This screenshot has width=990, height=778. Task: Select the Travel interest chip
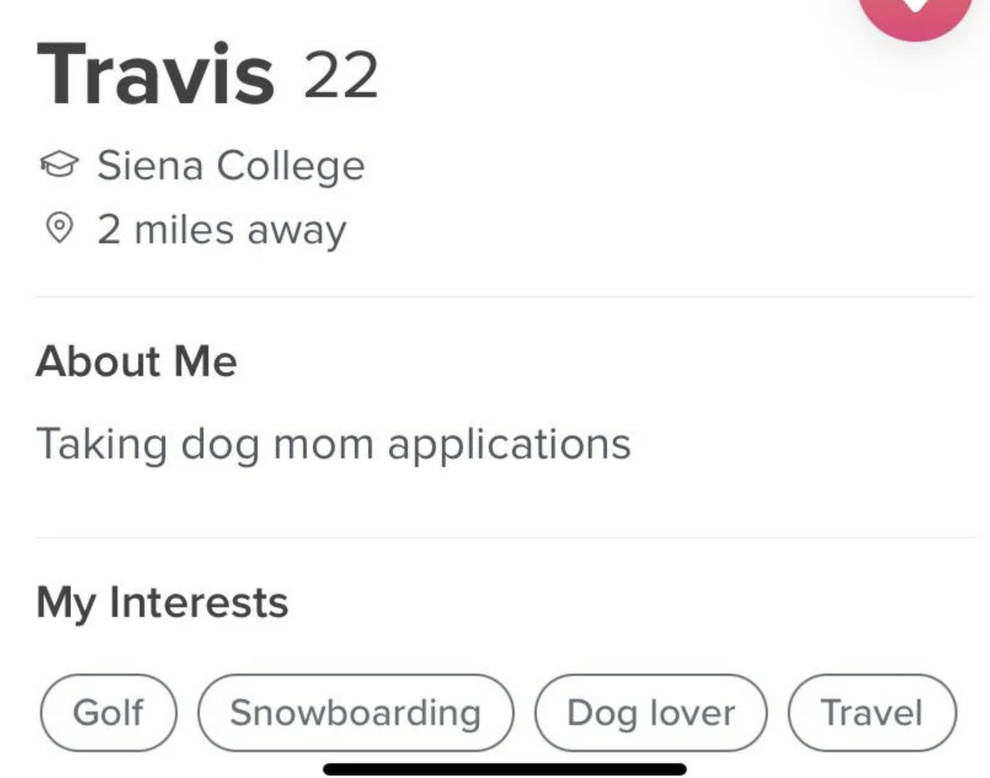[870, 712]
